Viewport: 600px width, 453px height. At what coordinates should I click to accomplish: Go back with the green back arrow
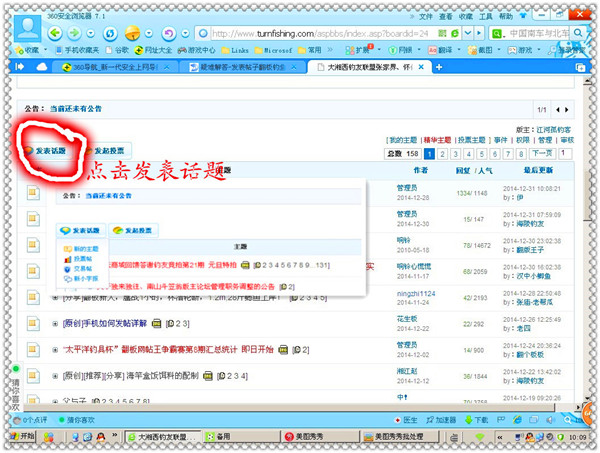coord(55,33)
